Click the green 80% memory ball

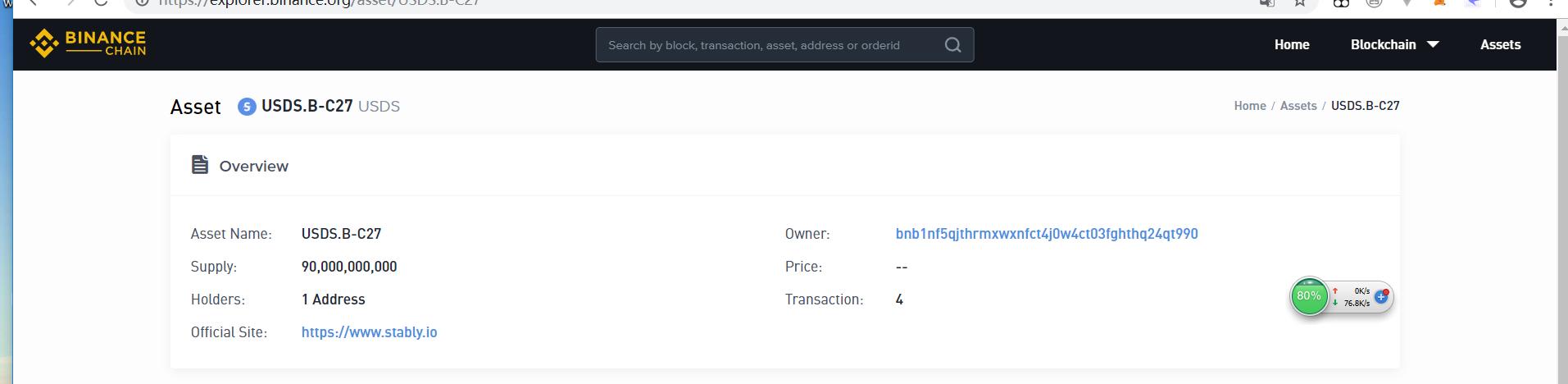[x=1308, y=296]
